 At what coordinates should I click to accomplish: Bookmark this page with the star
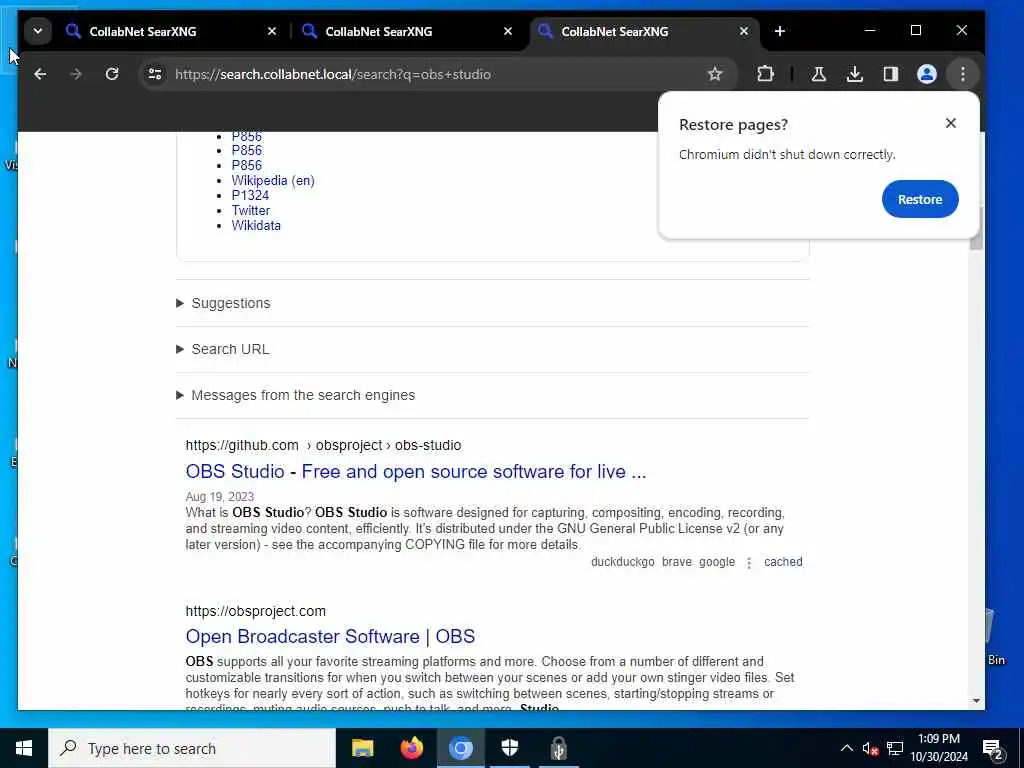coord(715,74)
